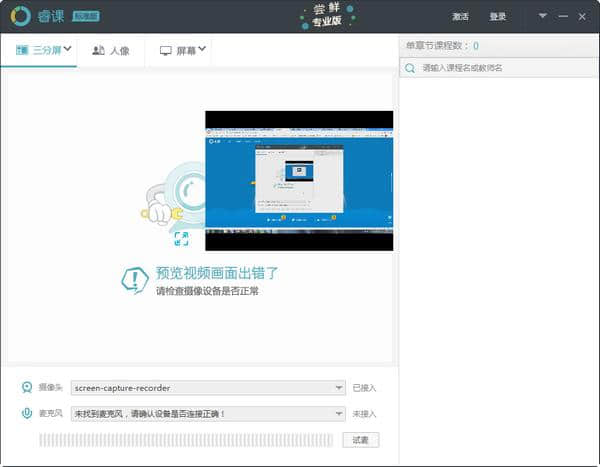Screen dimensions: 600x467
Task: Click the exclamation warning icon
Action: tap(135, 280)
